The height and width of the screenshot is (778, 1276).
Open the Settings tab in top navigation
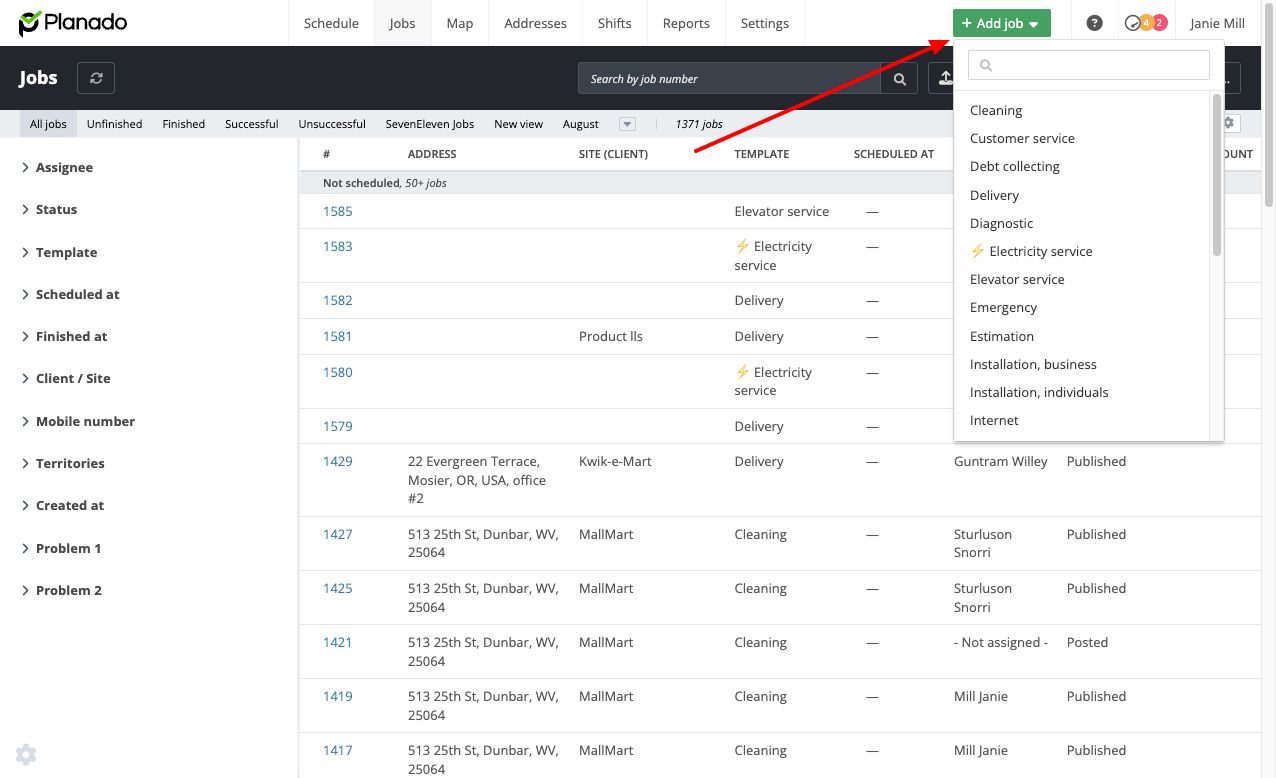coord(765,23)
